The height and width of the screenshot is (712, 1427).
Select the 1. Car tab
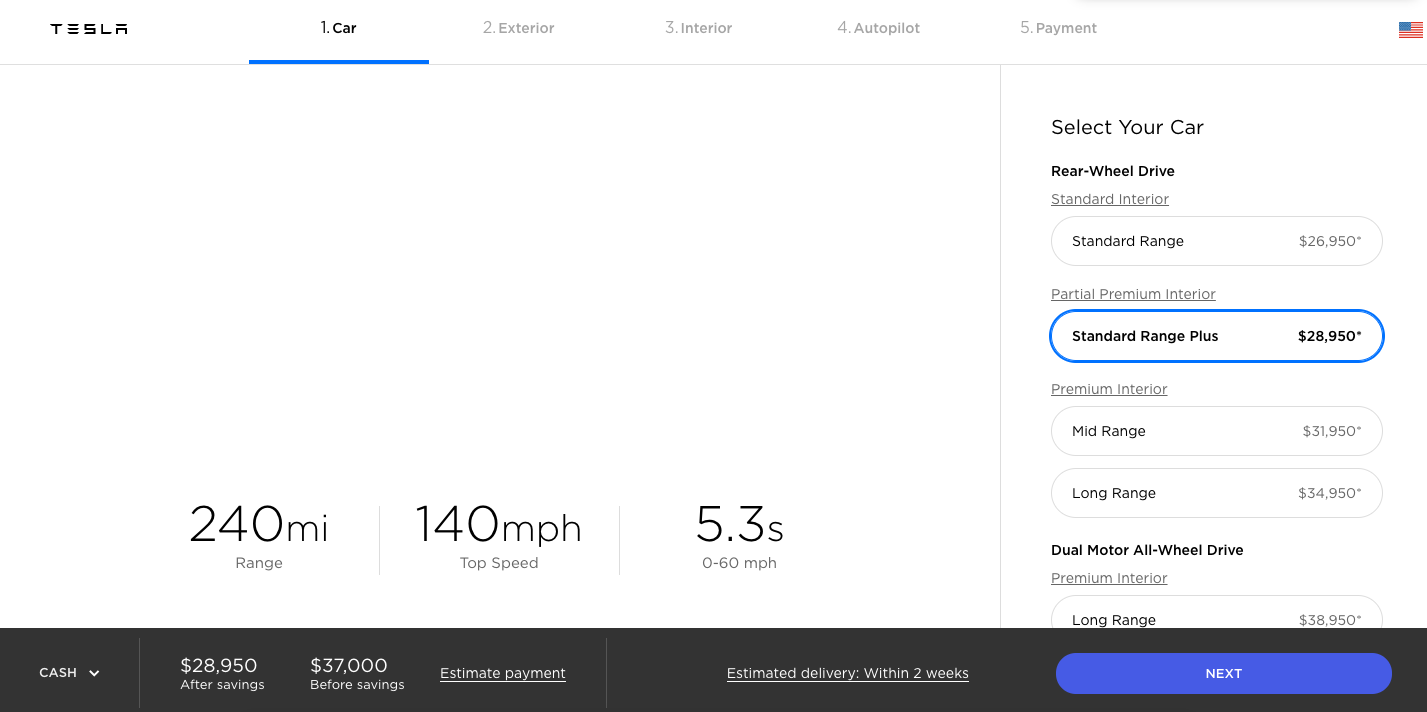[338, 28]
